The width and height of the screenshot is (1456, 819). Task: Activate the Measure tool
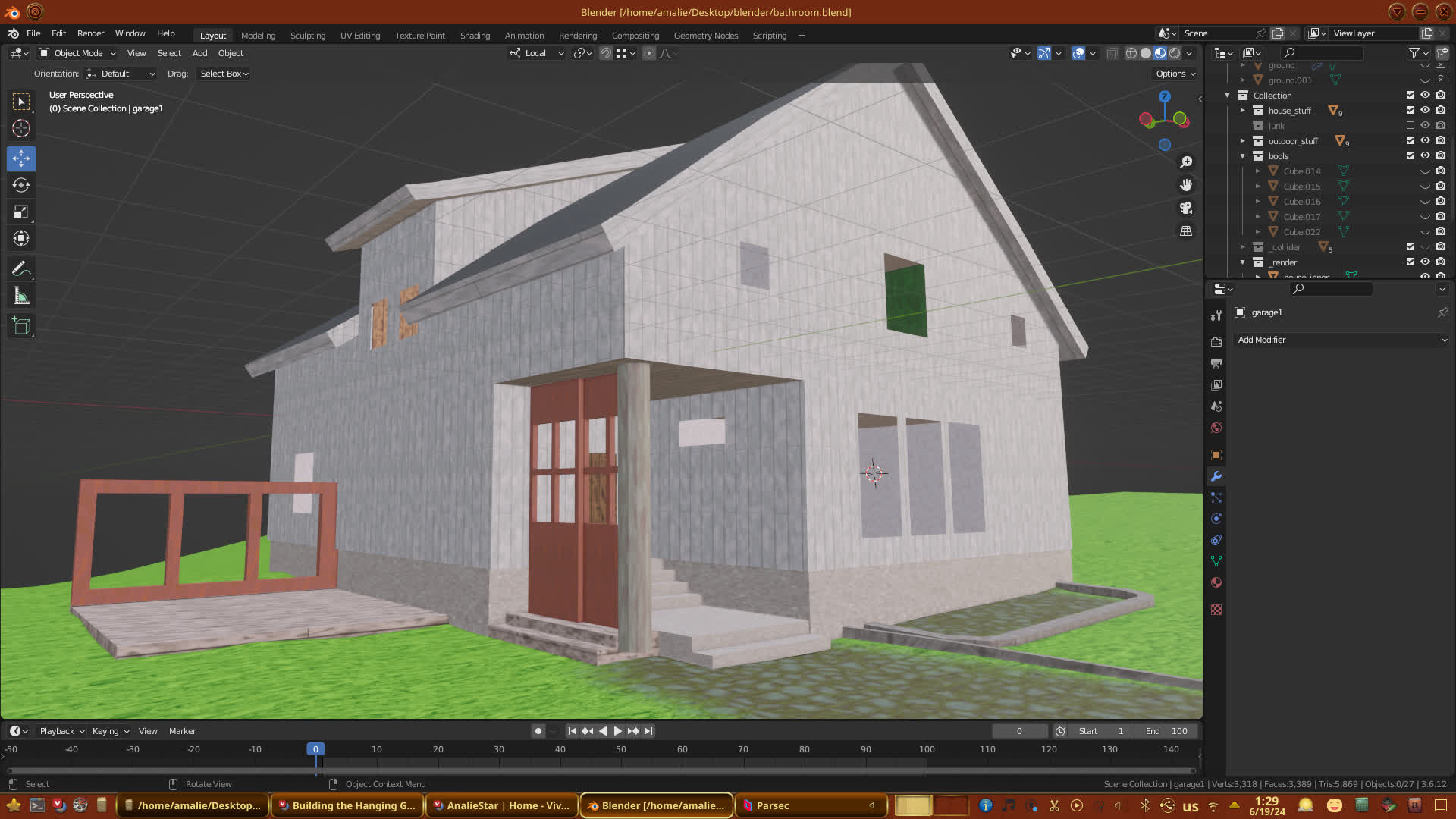pos(21,297)
